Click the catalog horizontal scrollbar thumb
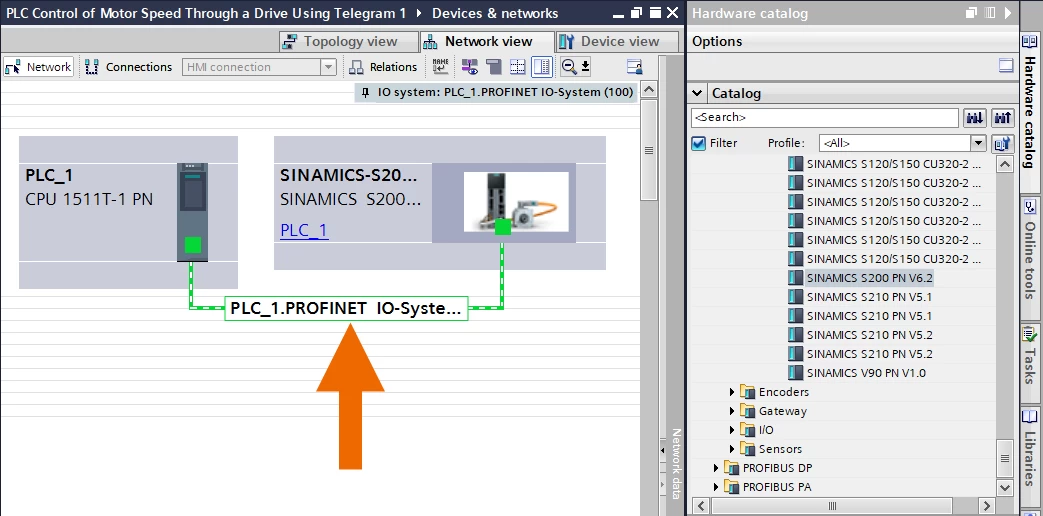 832,506
